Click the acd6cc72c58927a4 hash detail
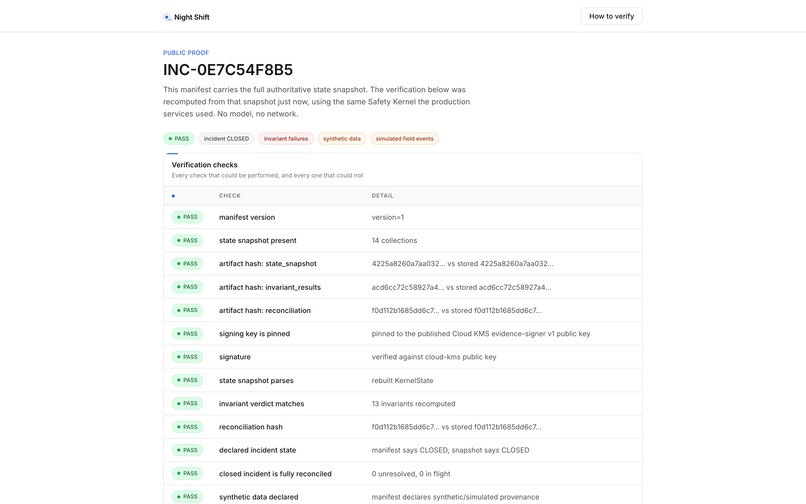The width and height of the screenshot is (806, 504). pyautogui.click(x=462, y=287)
